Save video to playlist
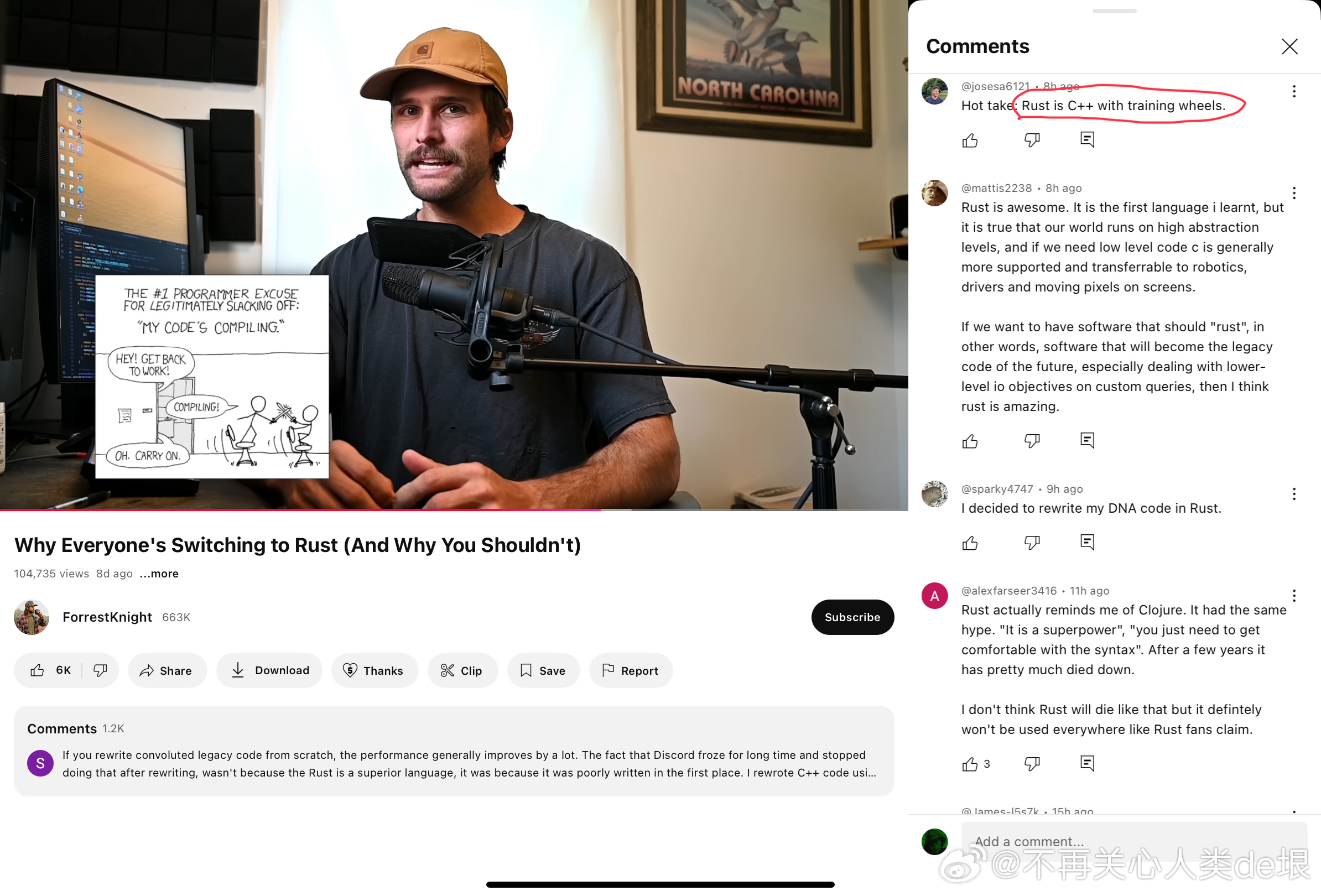Viewport: 1321px width, 896px height. point(543,670)
